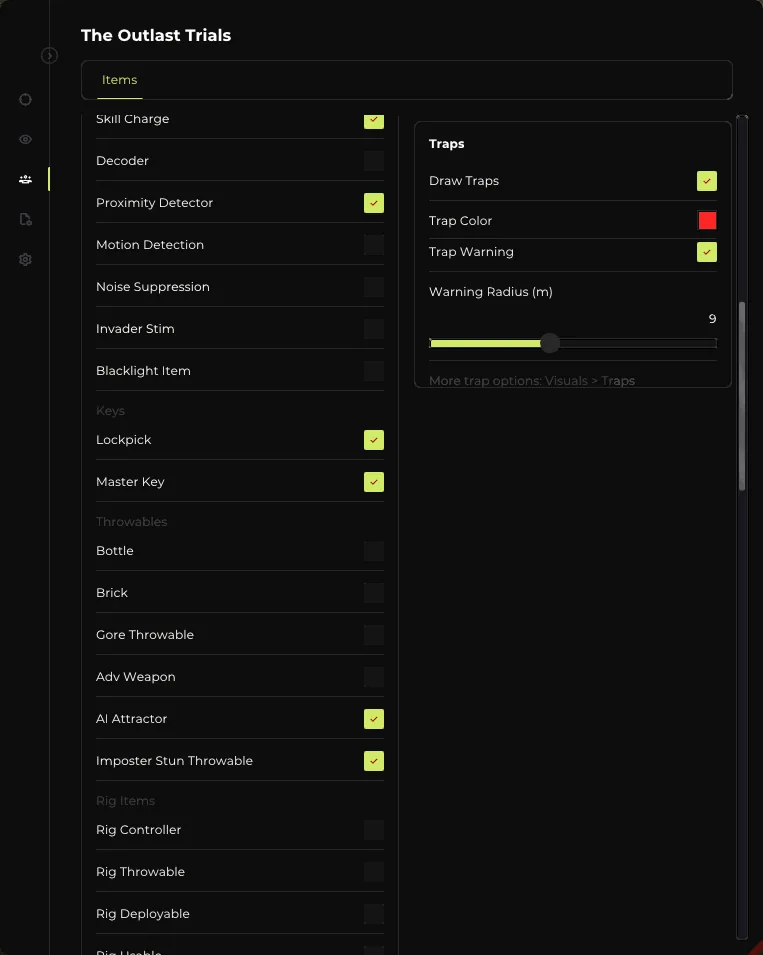Disable Imposter Stun Throwable
The width and height of the screenshot is (763, 955).
click(x=374, y=761)
